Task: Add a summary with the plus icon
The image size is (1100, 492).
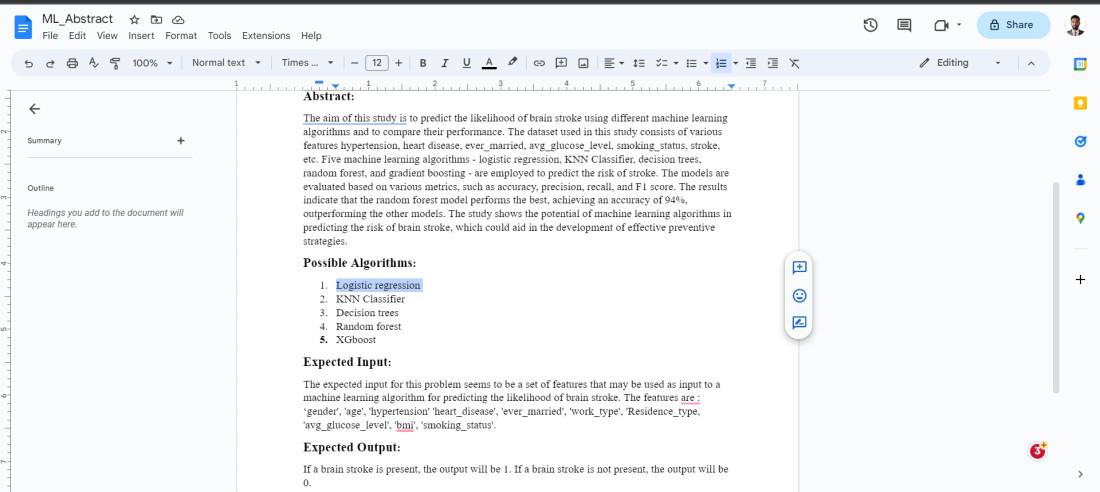Action: [180, 140]
